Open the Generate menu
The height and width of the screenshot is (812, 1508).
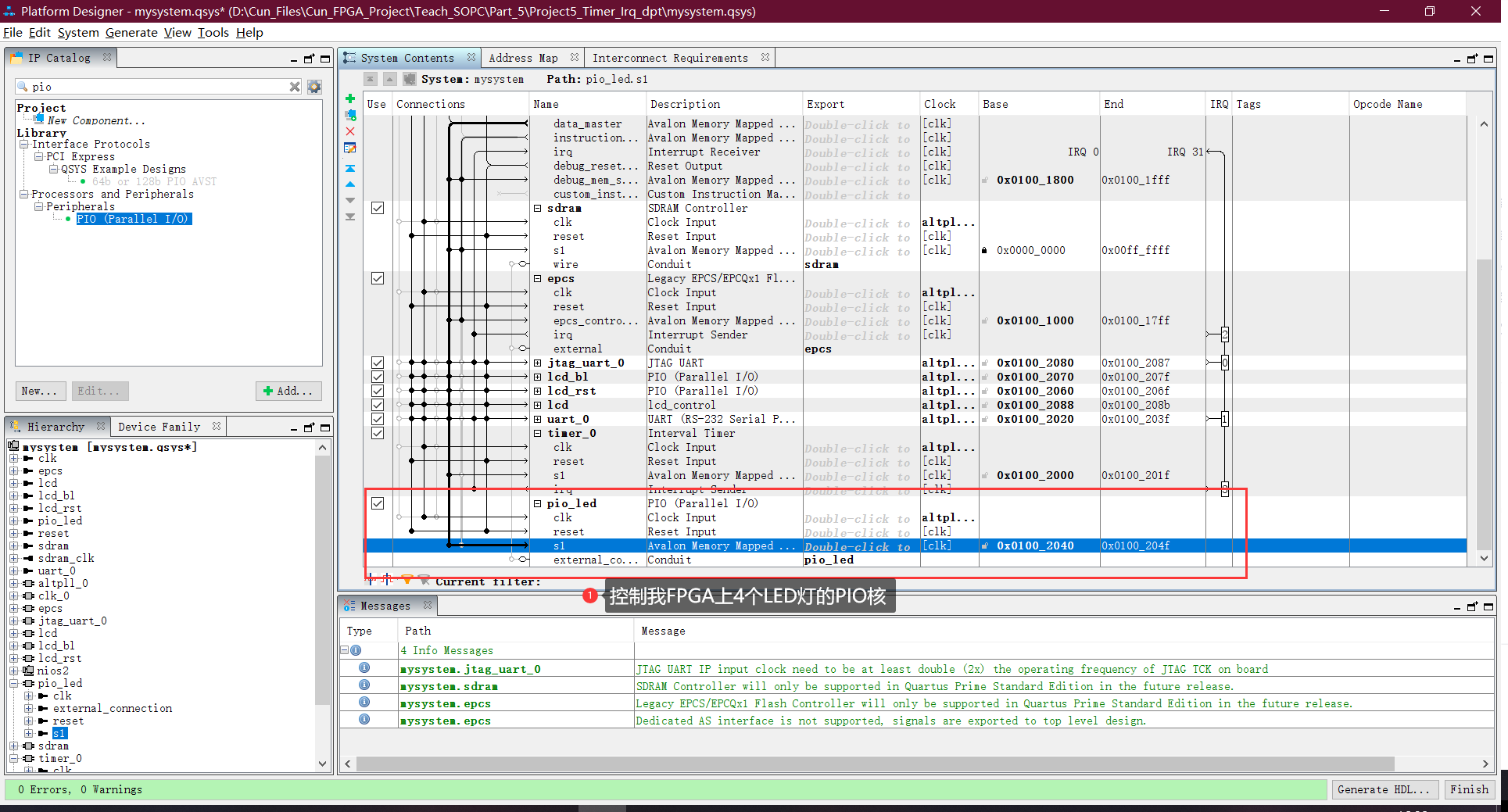[131, 32]
